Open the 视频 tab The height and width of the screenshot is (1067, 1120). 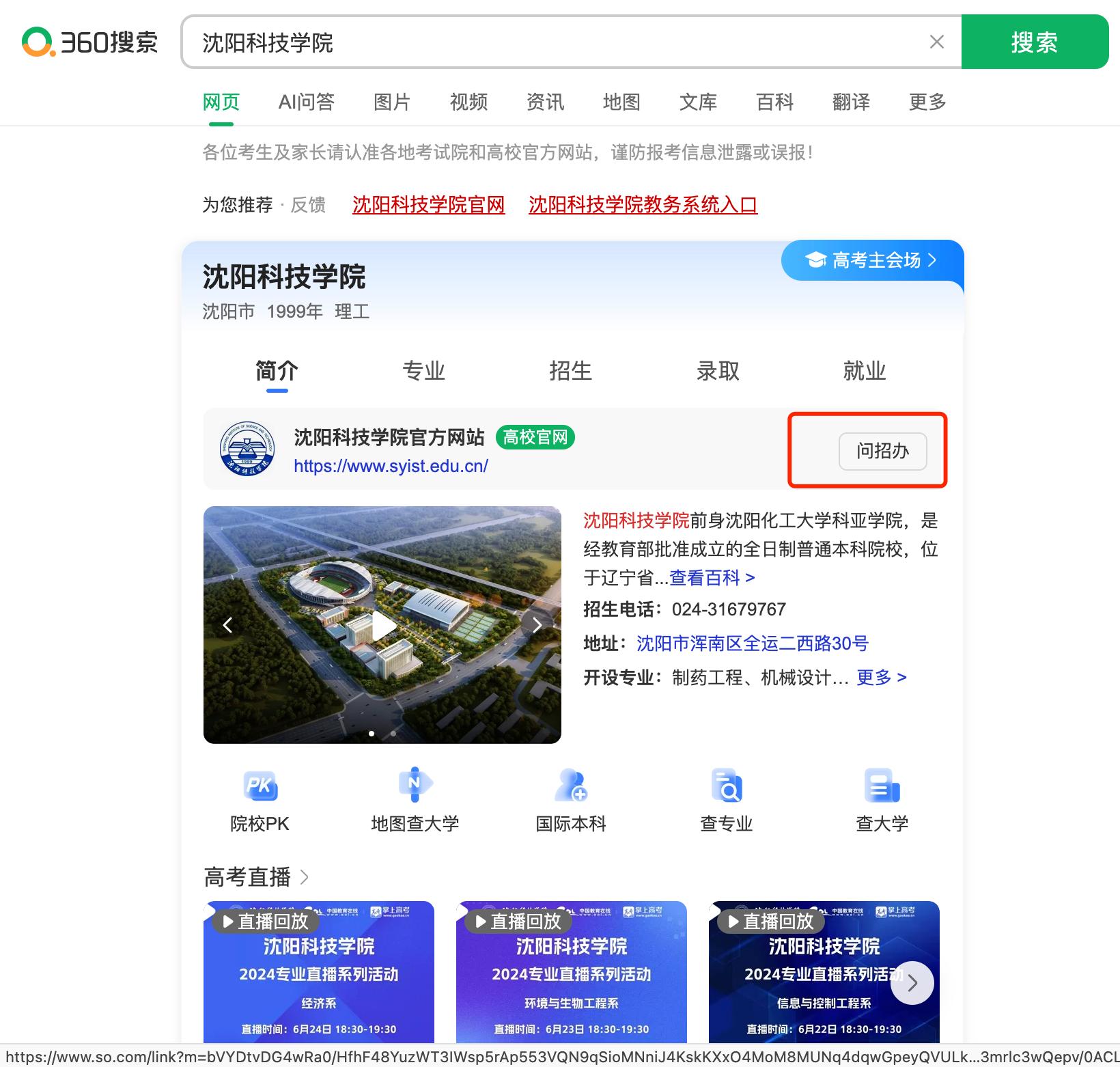[x=468, y=102]
